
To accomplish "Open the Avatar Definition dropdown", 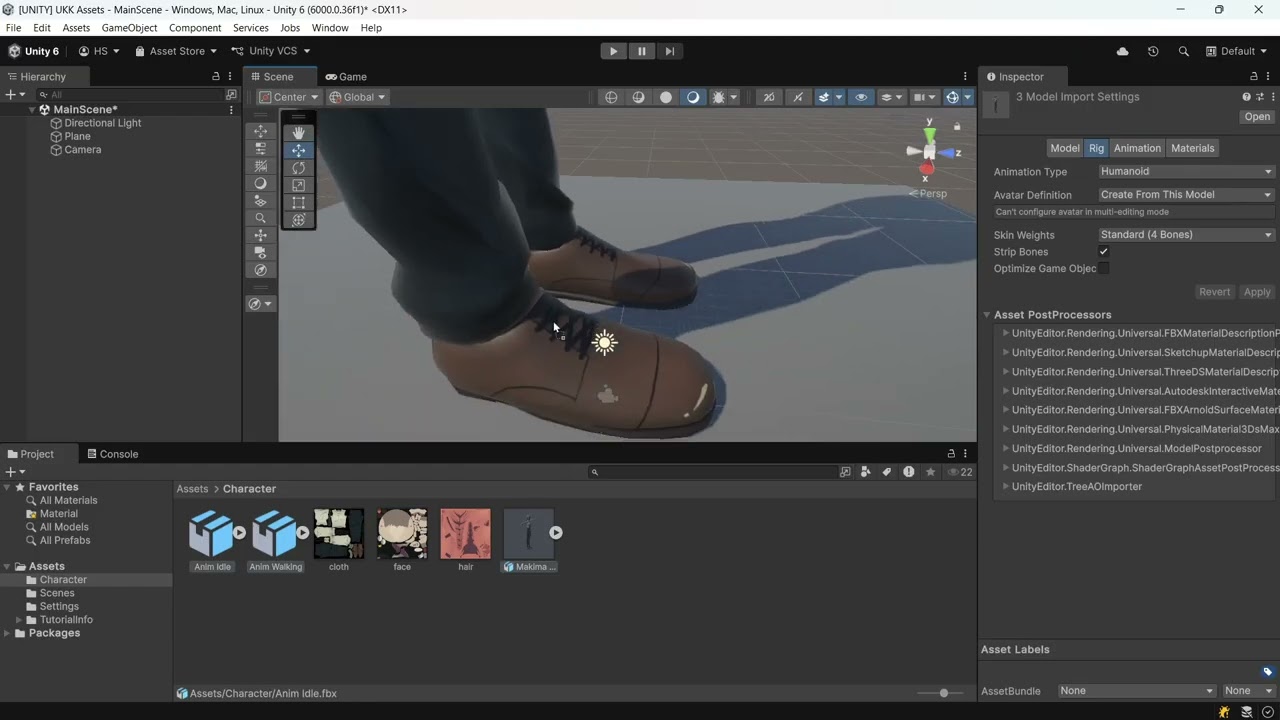I will (x=1186, y=195).
